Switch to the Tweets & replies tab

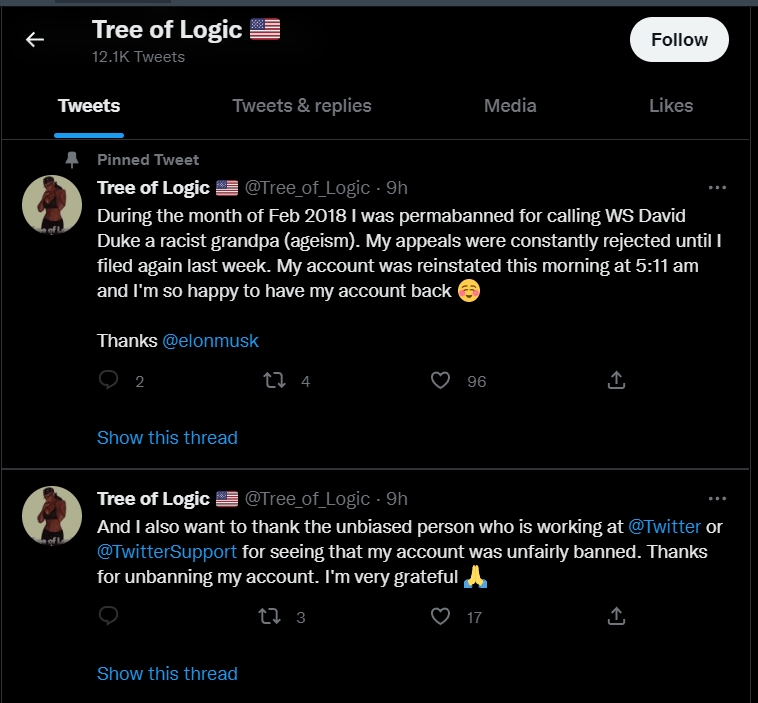302,105
